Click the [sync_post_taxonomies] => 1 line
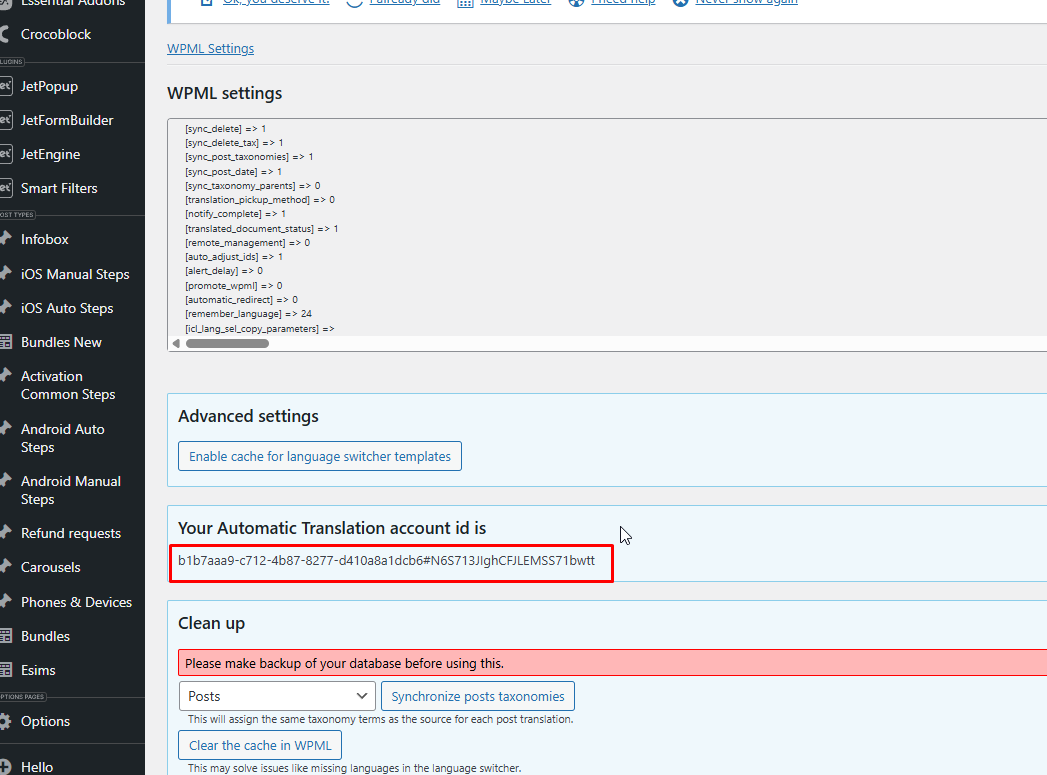Viewport: 1047px width, 775px height. tap(249, 157)
